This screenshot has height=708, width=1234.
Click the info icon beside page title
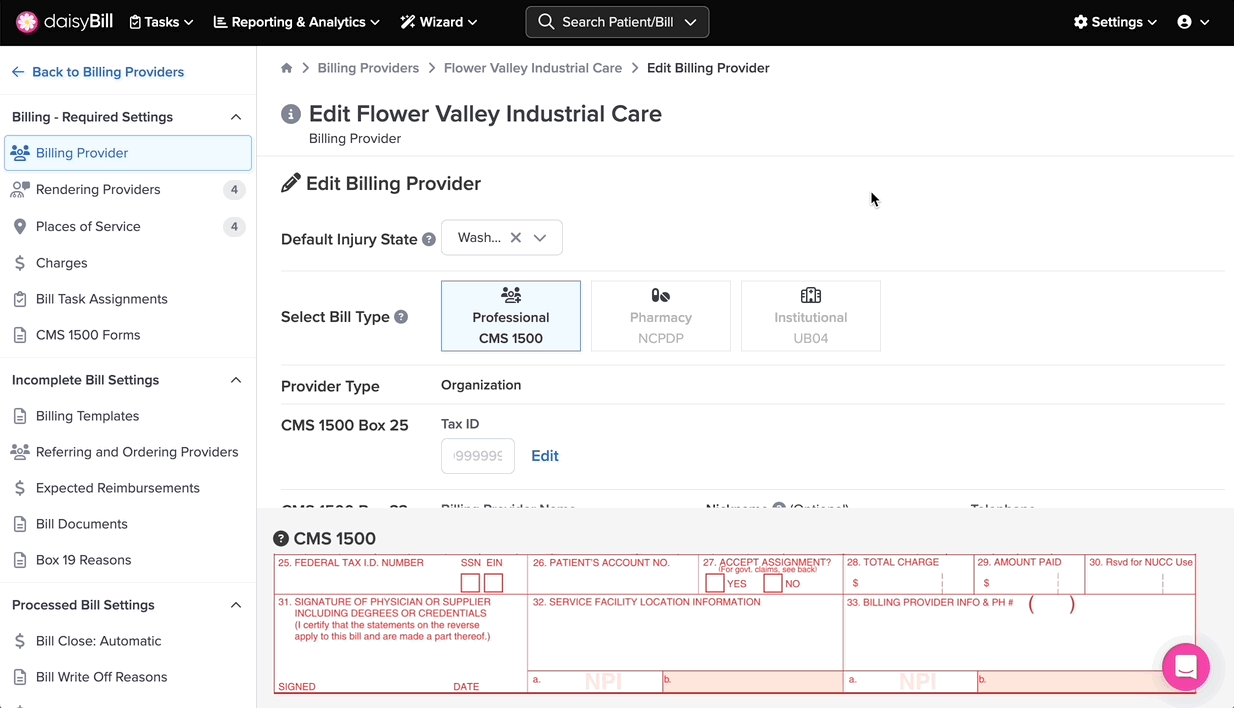point(291,114)
